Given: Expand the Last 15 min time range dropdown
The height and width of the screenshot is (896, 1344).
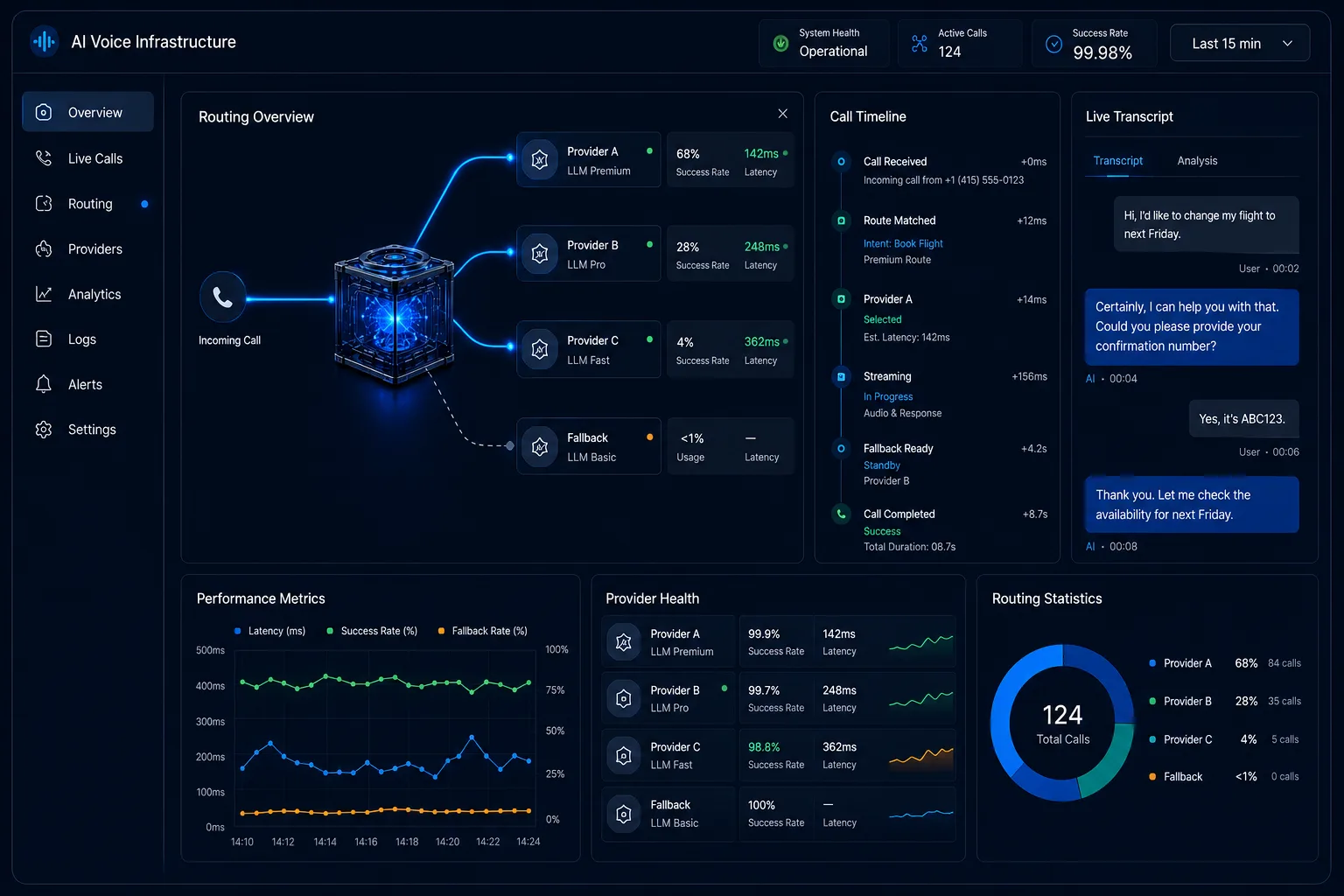Looking at the screenshot, I should click(x=1240, y=43).
